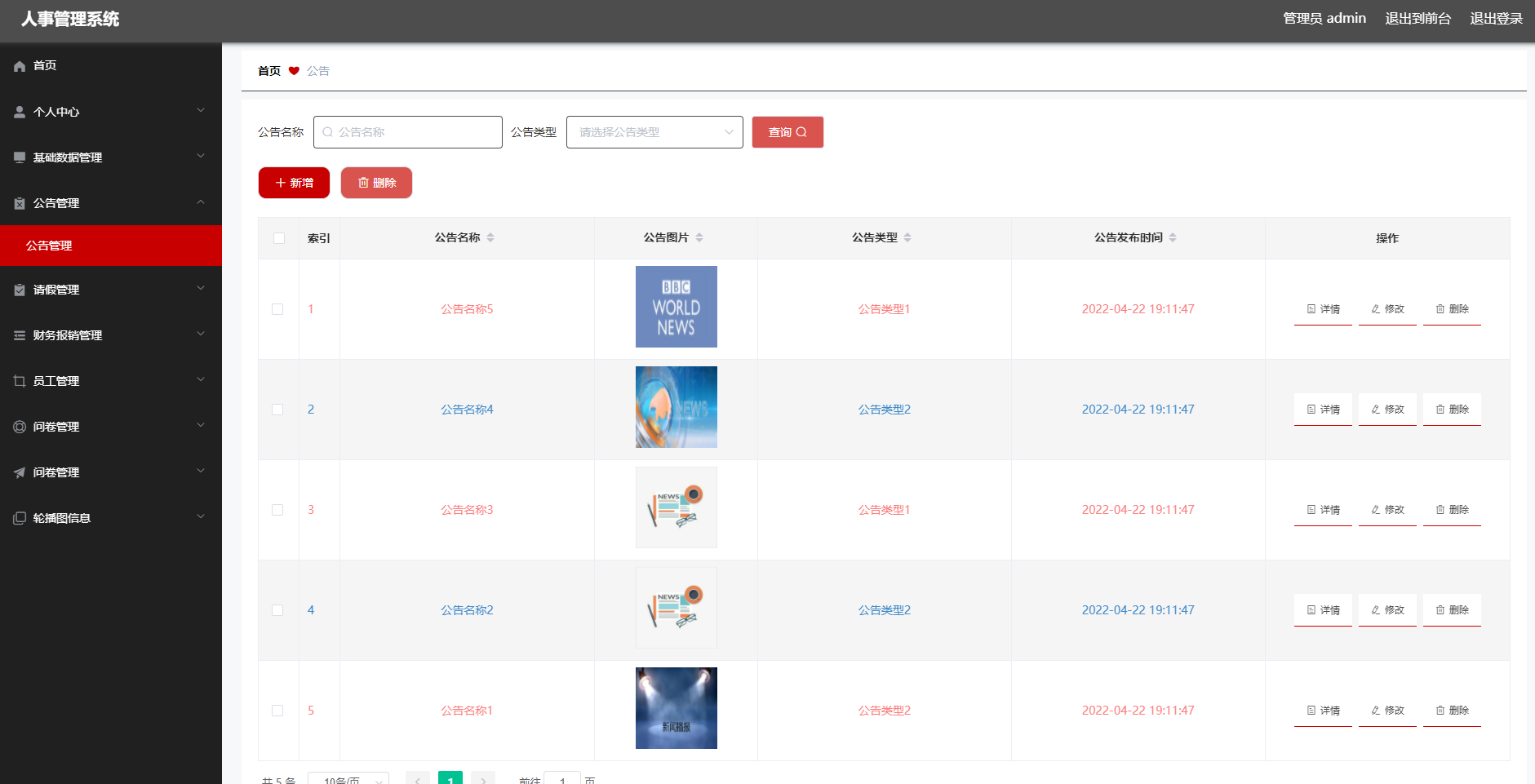Click the 公告管理 announcement icon in sidebar
The width and height of the screenshot is (1535, 784).
click(19, 203)
